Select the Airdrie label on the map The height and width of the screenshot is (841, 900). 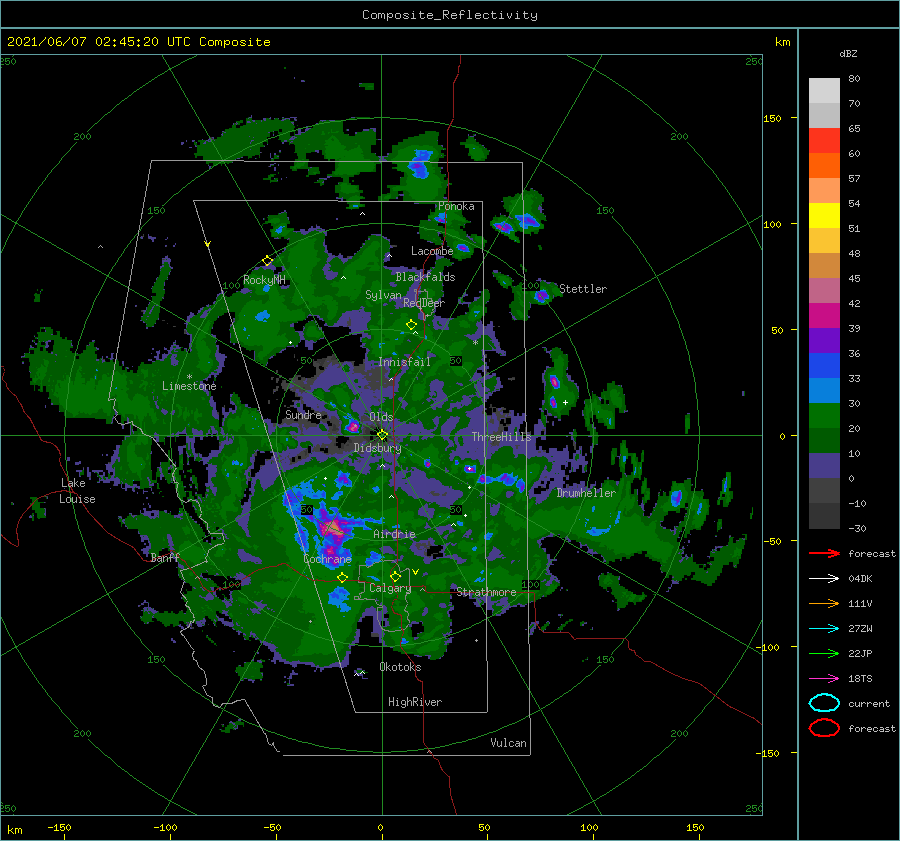(x=394, y=534)
